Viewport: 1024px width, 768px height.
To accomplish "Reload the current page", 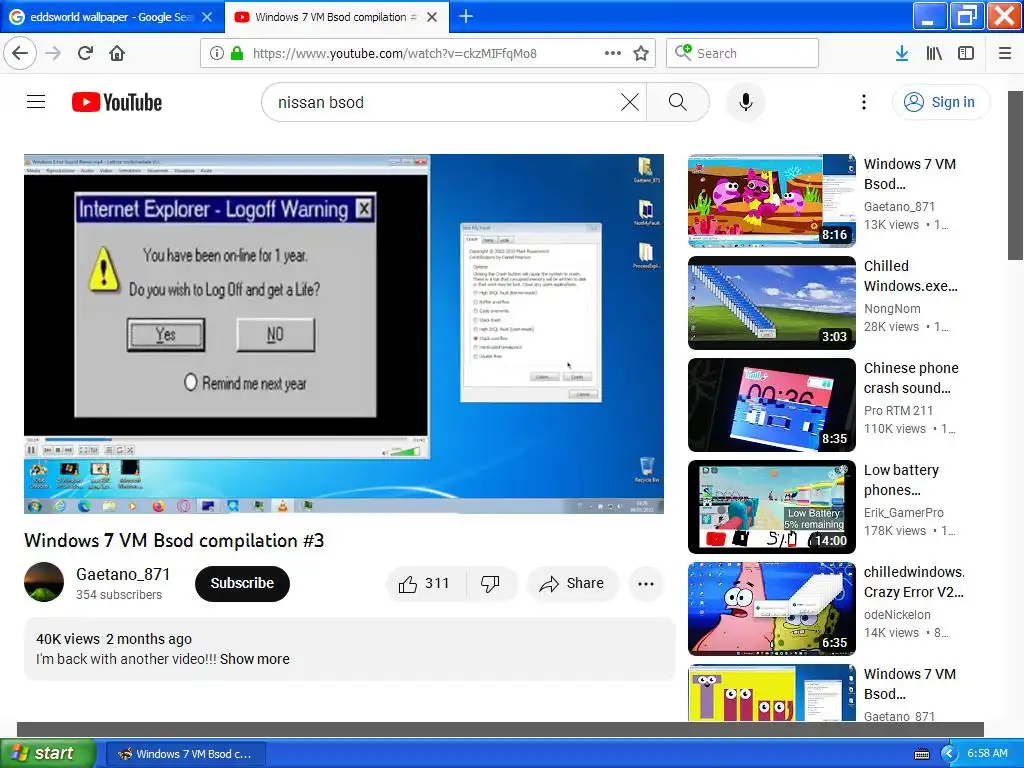I will tap(85, 53).
